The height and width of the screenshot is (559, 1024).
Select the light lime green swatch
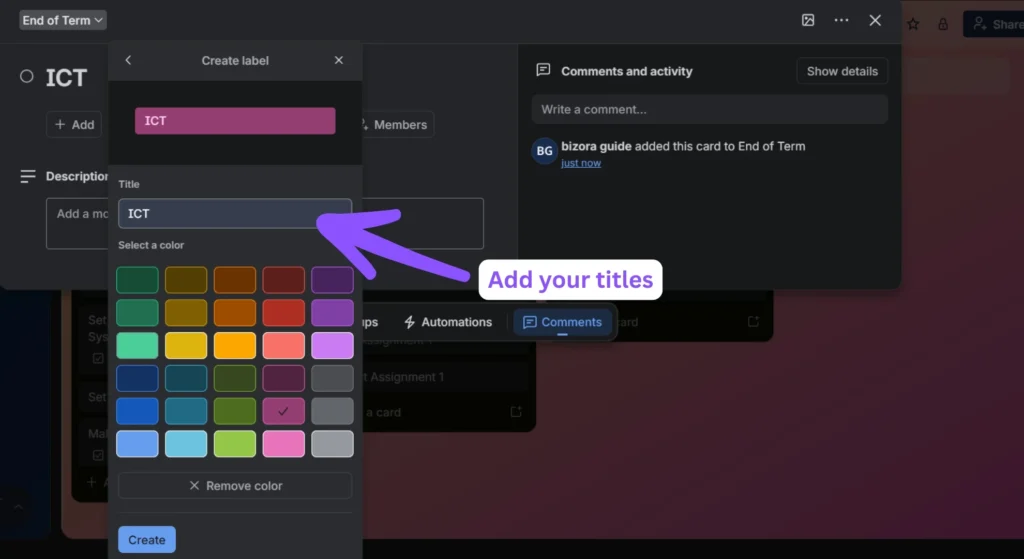[234, 444]
